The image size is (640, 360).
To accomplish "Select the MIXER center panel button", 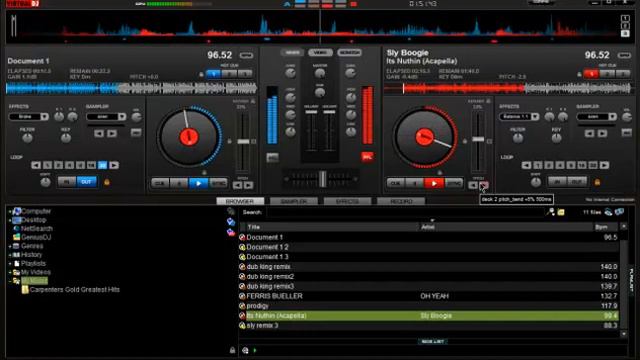I will 292,53.
